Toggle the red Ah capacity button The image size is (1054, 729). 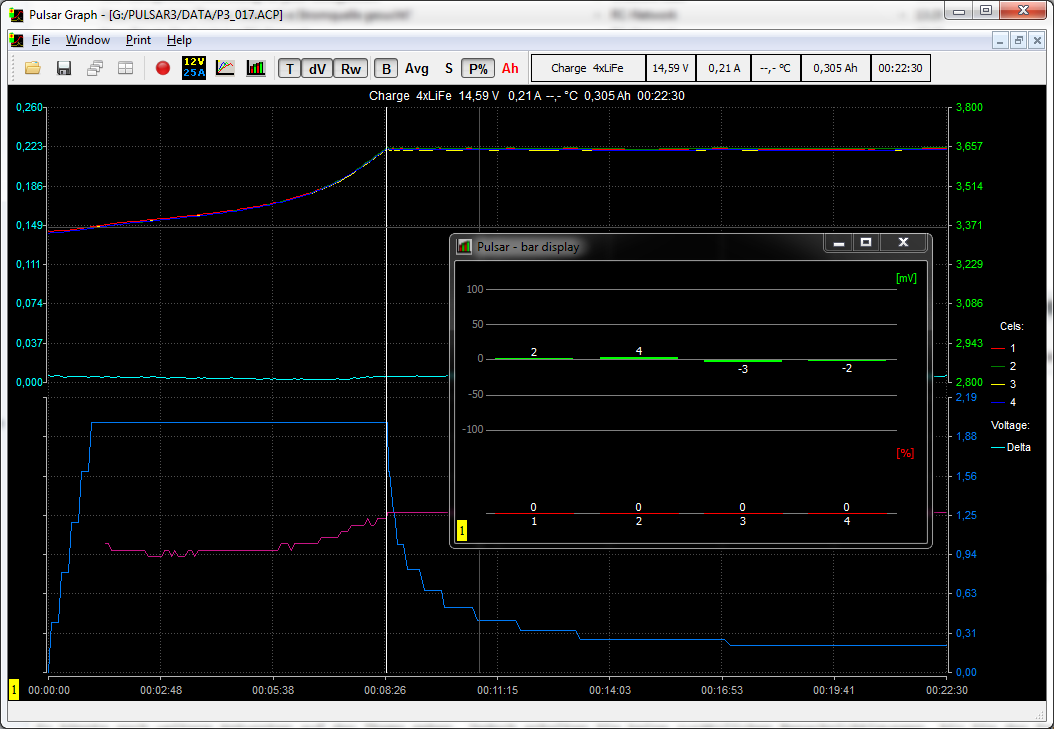pos(510,69)
